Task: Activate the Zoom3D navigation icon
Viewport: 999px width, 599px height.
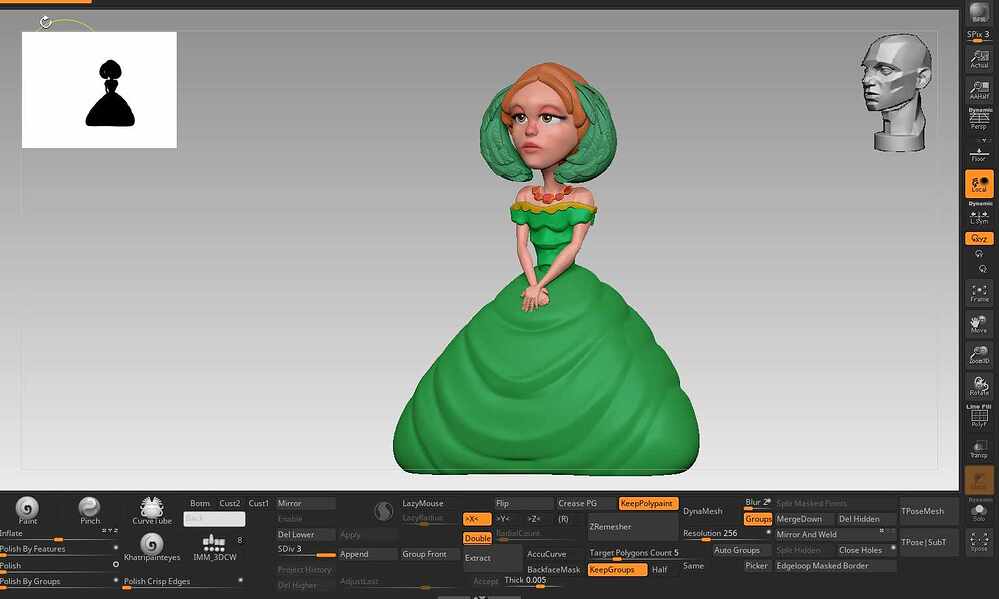Action: [x=979, y=355]
